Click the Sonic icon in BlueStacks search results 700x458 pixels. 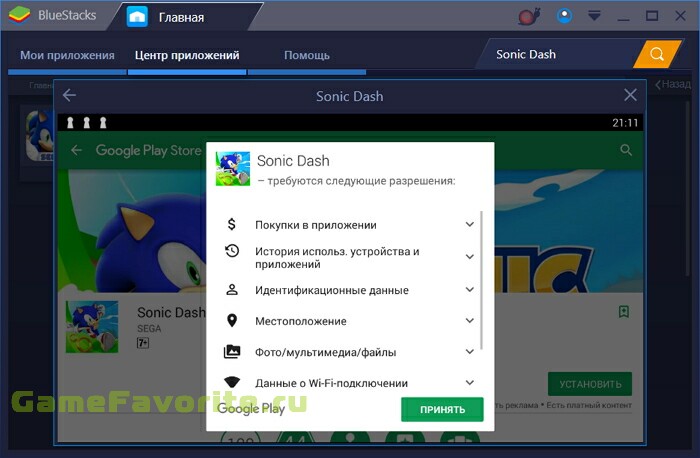[x=40, y=136]
